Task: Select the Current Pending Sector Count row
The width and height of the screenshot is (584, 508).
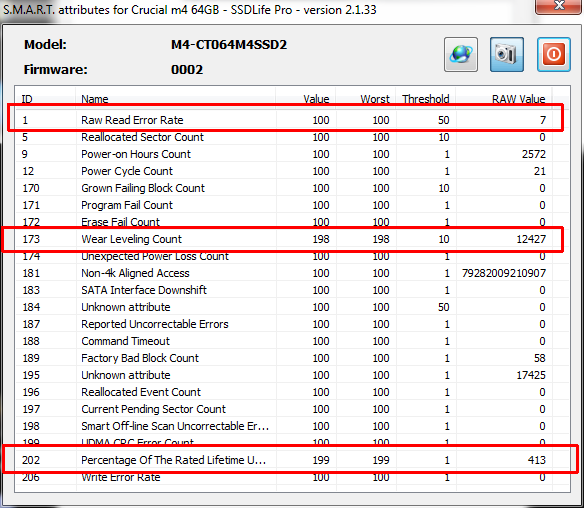Action: point(285,409)
